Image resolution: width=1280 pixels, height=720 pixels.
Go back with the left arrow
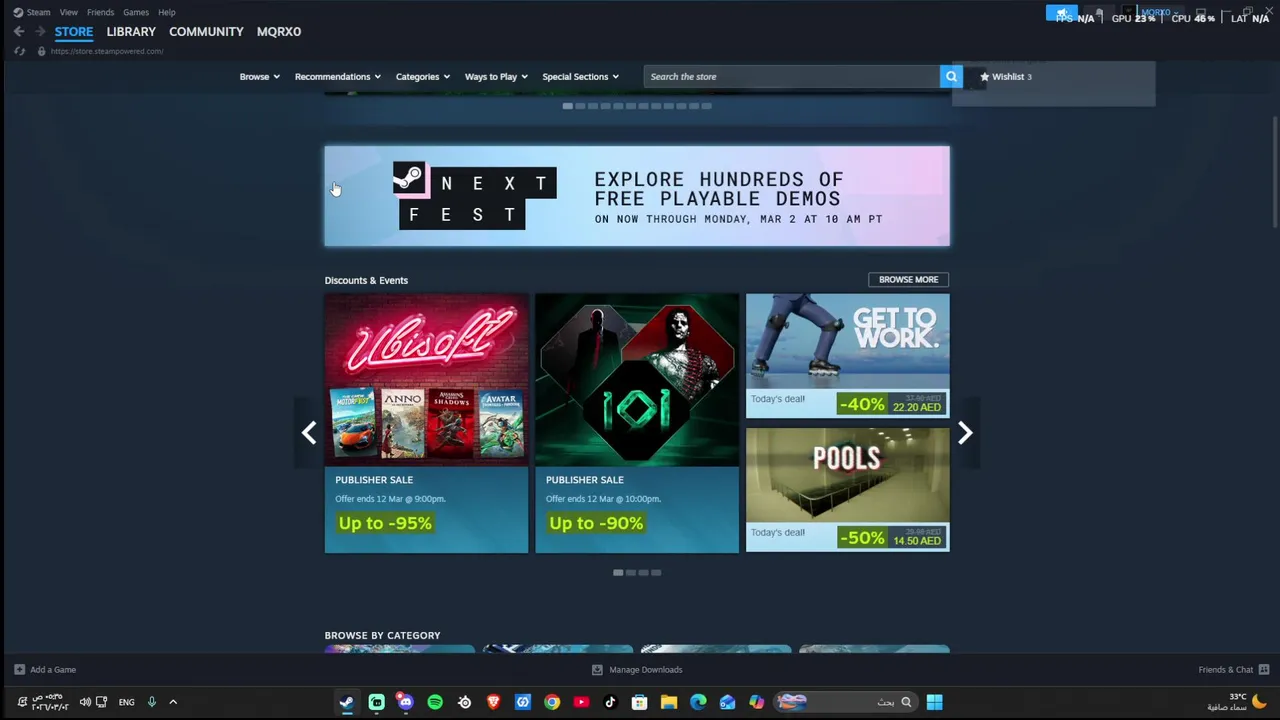[19, 31]
